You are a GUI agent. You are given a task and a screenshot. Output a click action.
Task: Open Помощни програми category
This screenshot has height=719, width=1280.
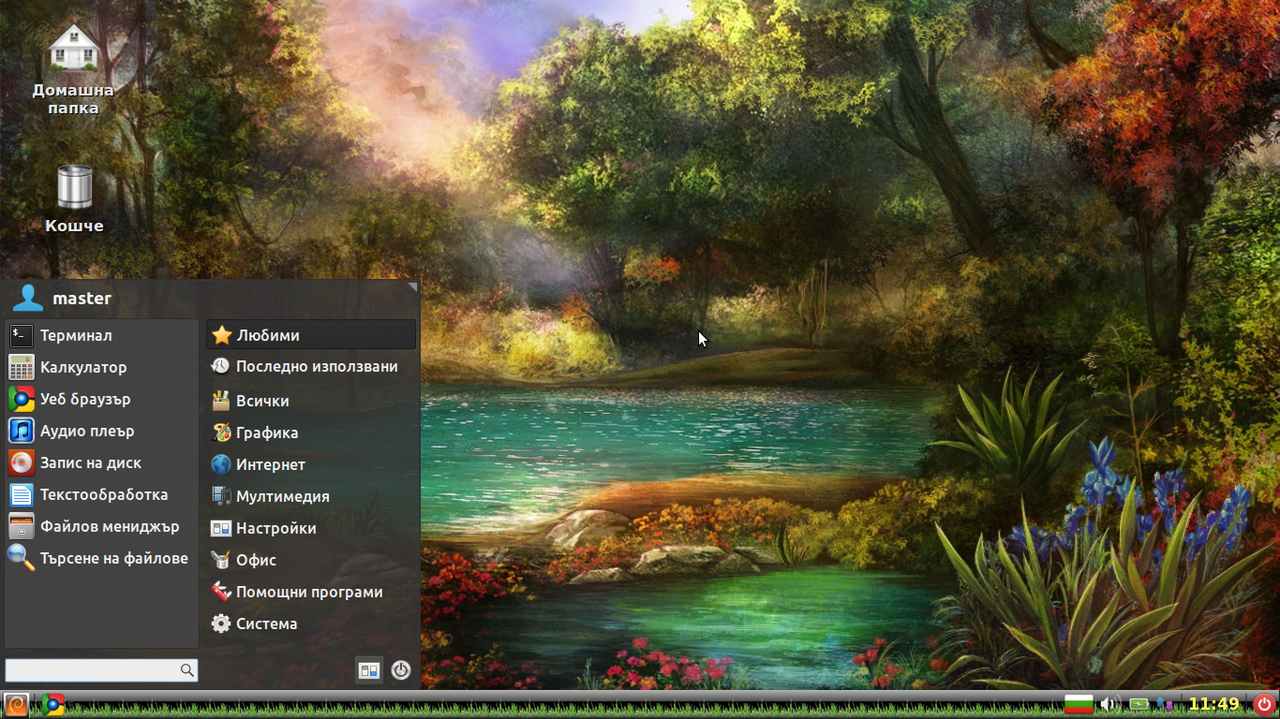tap(311, 592)
